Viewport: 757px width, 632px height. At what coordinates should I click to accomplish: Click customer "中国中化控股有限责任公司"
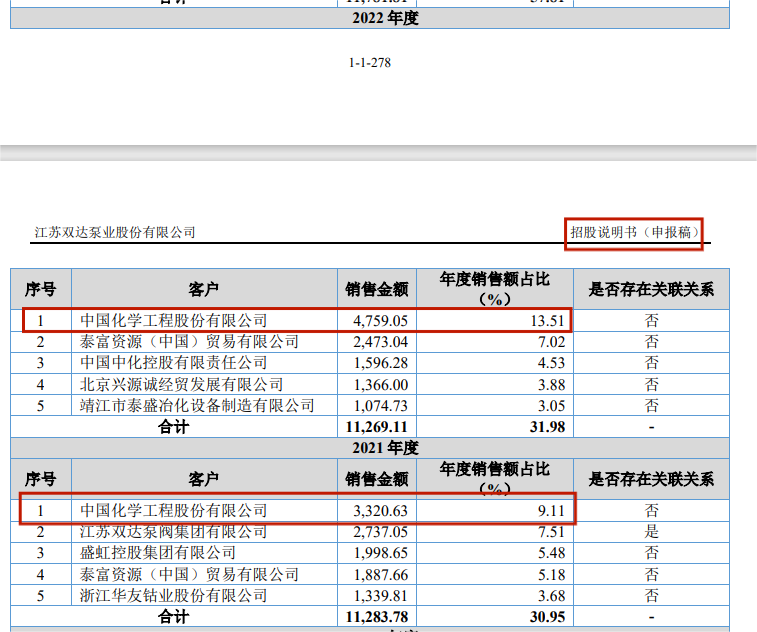[173, 363]
